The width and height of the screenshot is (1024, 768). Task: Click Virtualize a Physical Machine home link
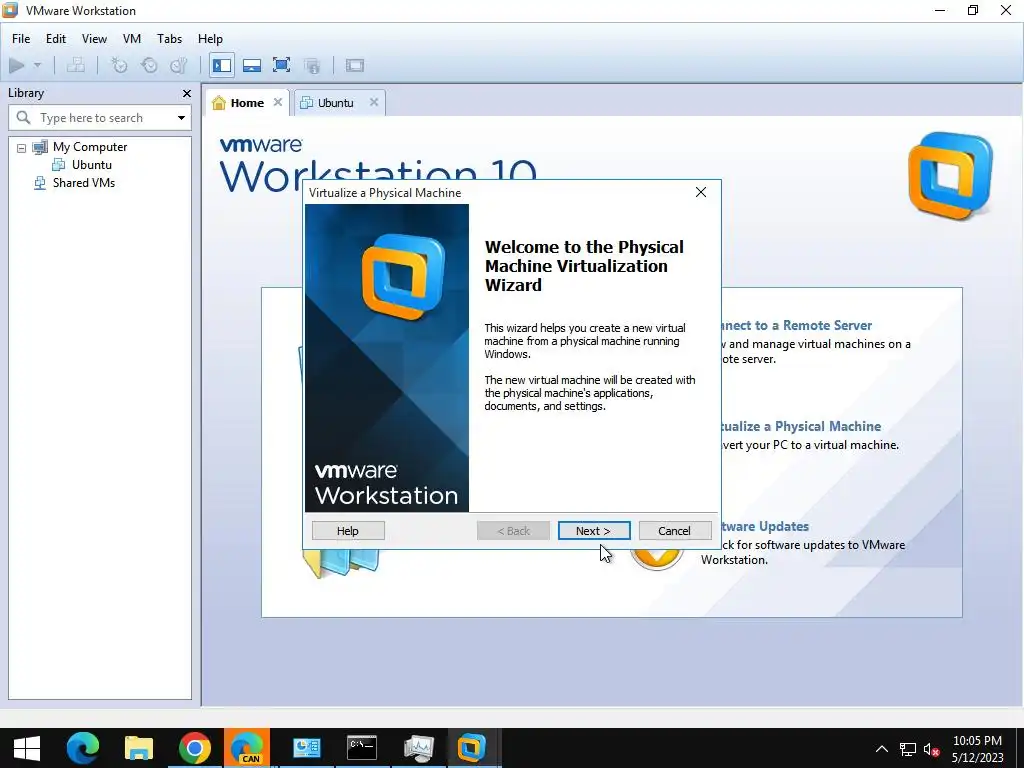801,426
